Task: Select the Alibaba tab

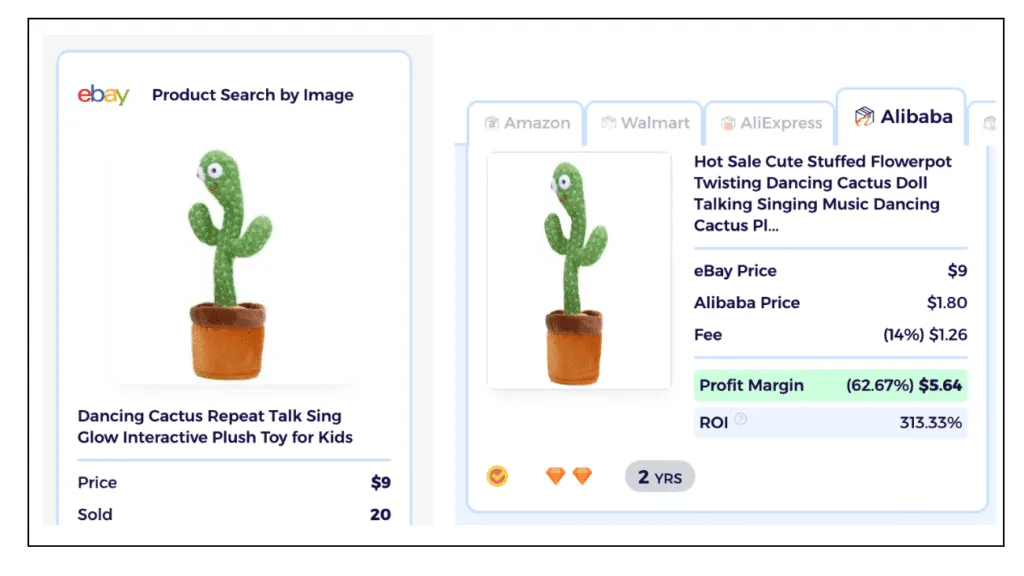Action: pyautogui.click(x=902, y=116)
